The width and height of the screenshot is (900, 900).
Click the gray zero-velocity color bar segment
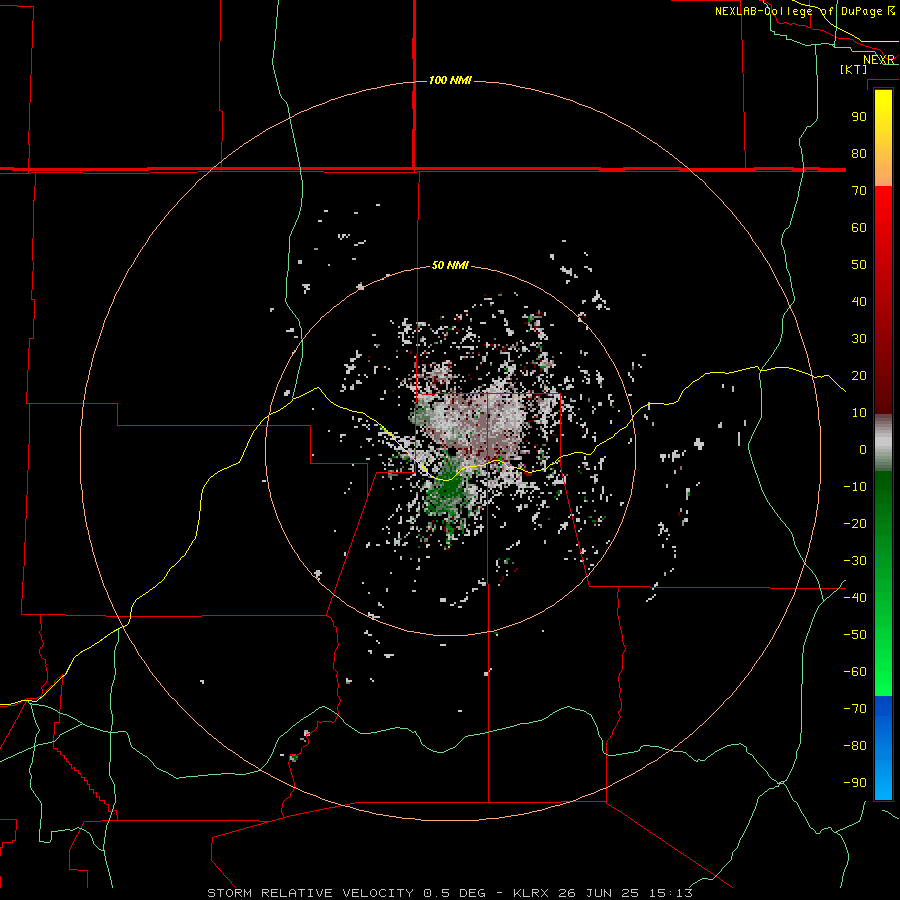[x=883, y=444]
